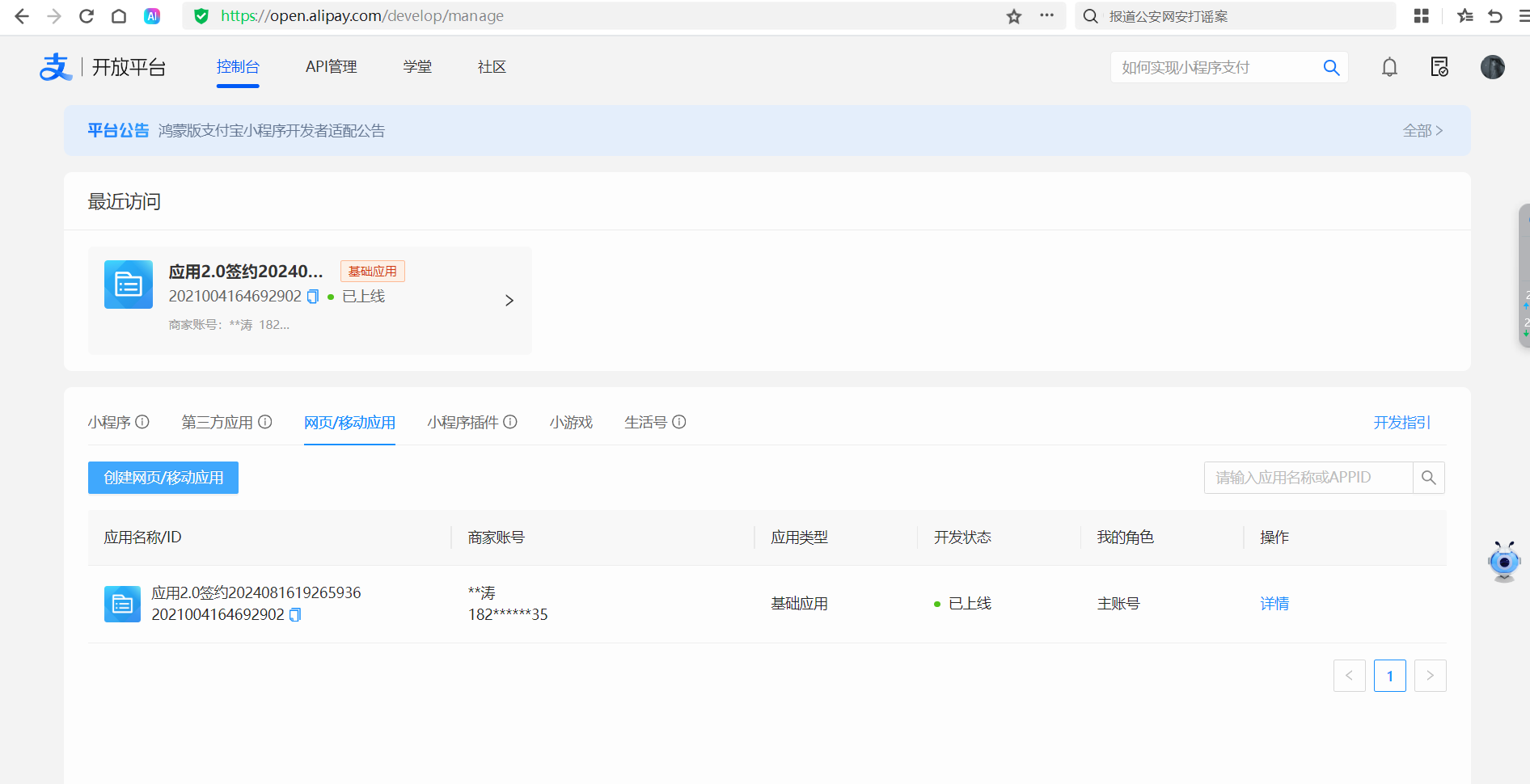
Task: Copy APPID in the application table row
Action: click(295, 615)
